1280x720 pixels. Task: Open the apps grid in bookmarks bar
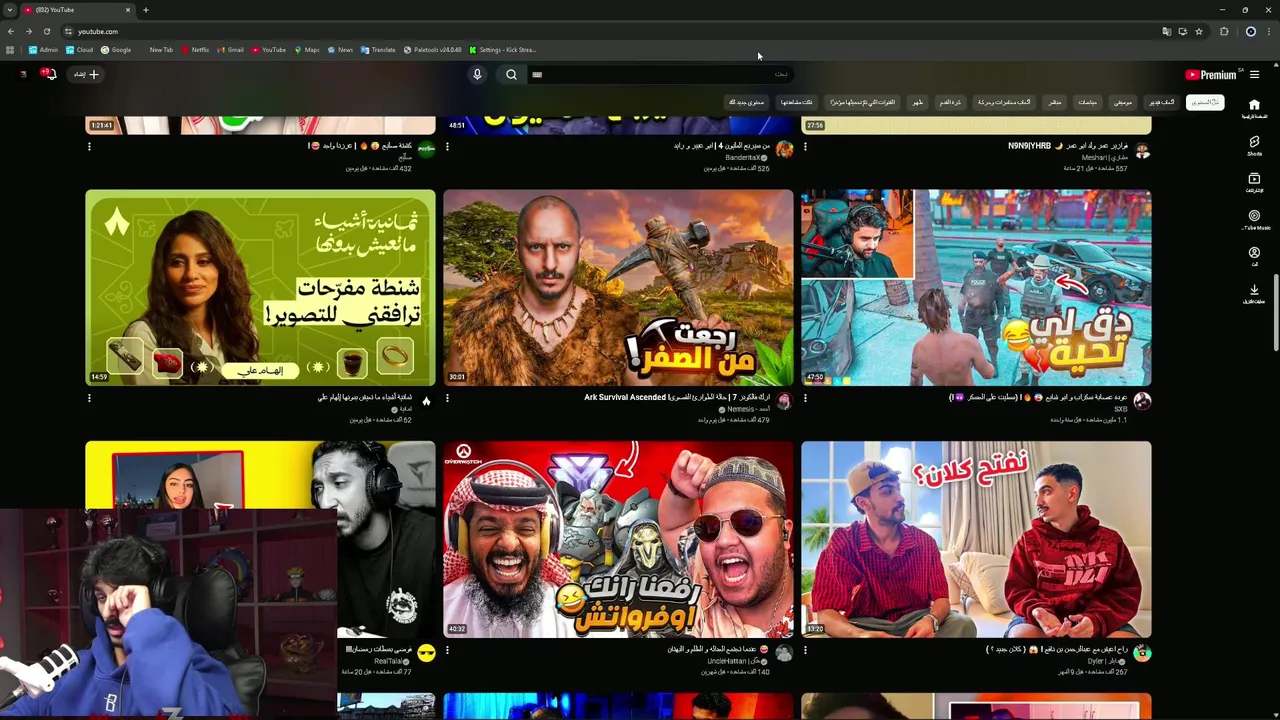point(10,49)
